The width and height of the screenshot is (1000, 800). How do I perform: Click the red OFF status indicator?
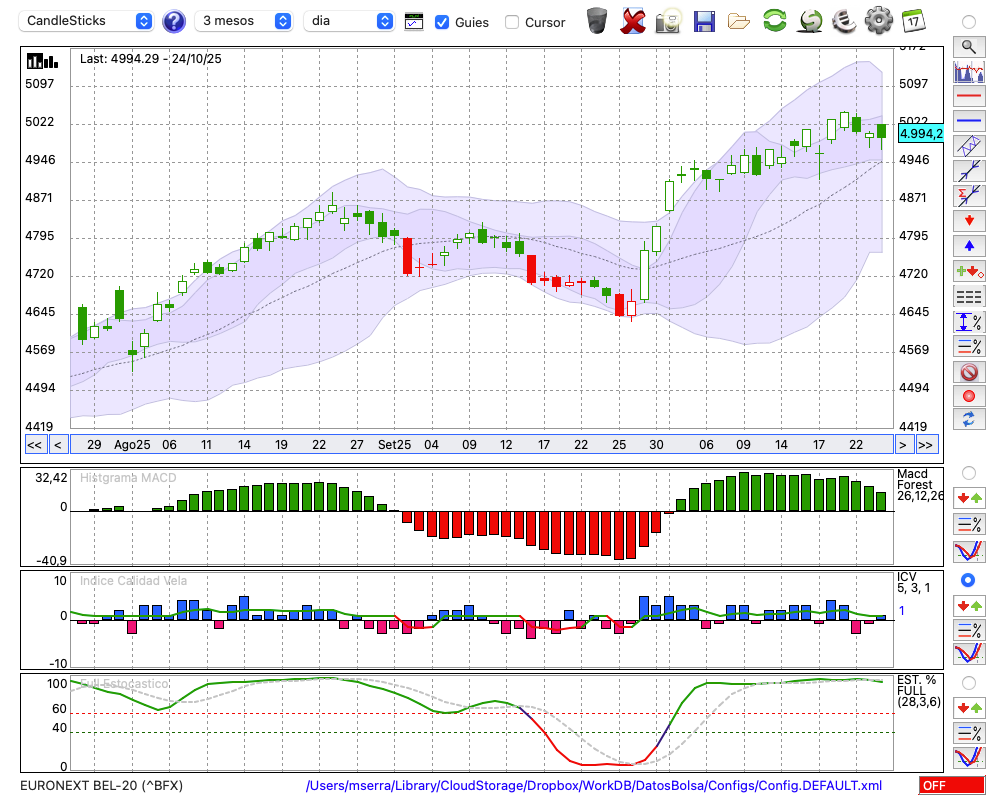pyautogui.click(x=951, y=786)
